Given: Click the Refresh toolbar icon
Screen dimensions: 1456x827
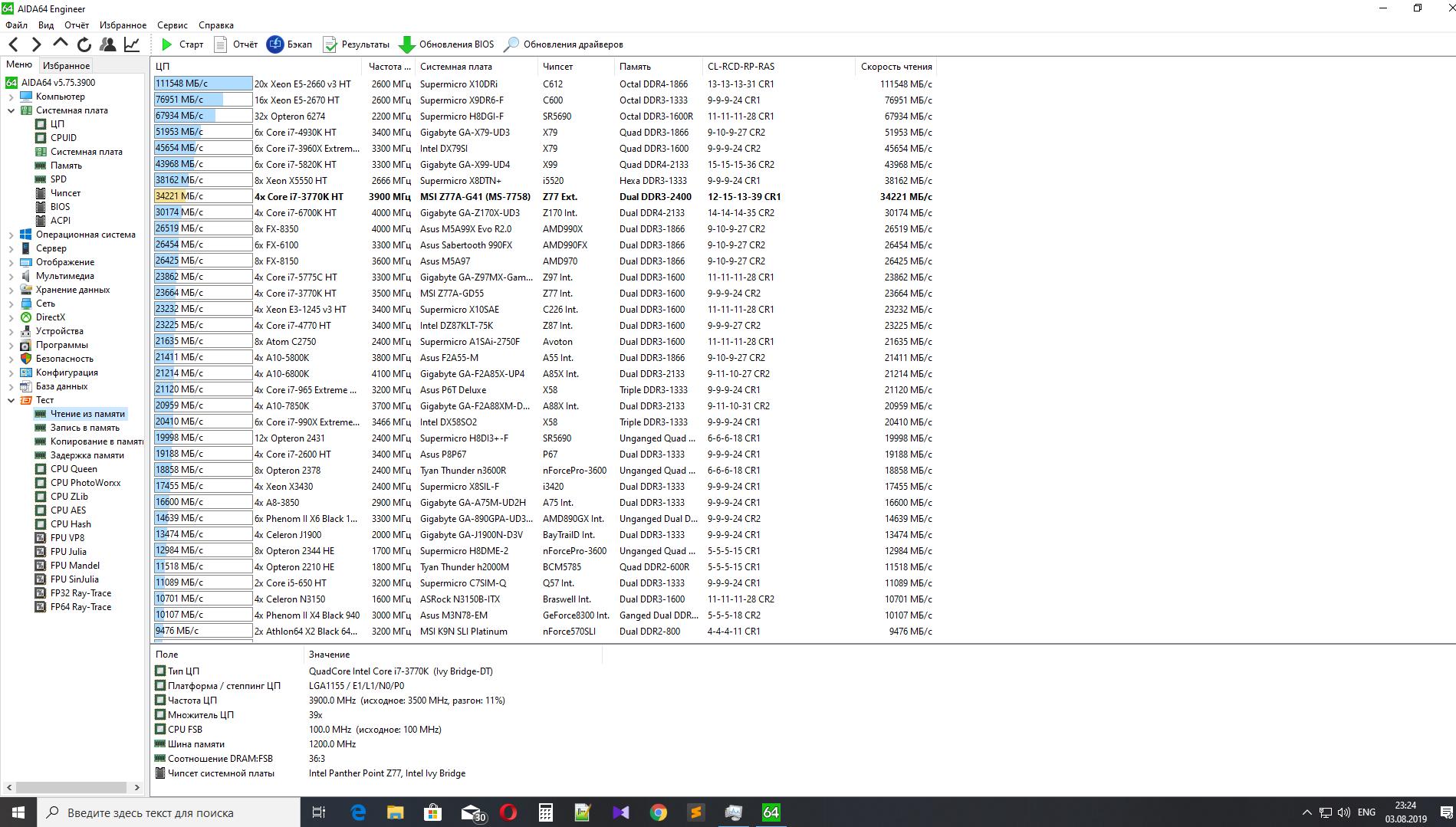Looking at the screenshot, I should (x=84, y=44).
